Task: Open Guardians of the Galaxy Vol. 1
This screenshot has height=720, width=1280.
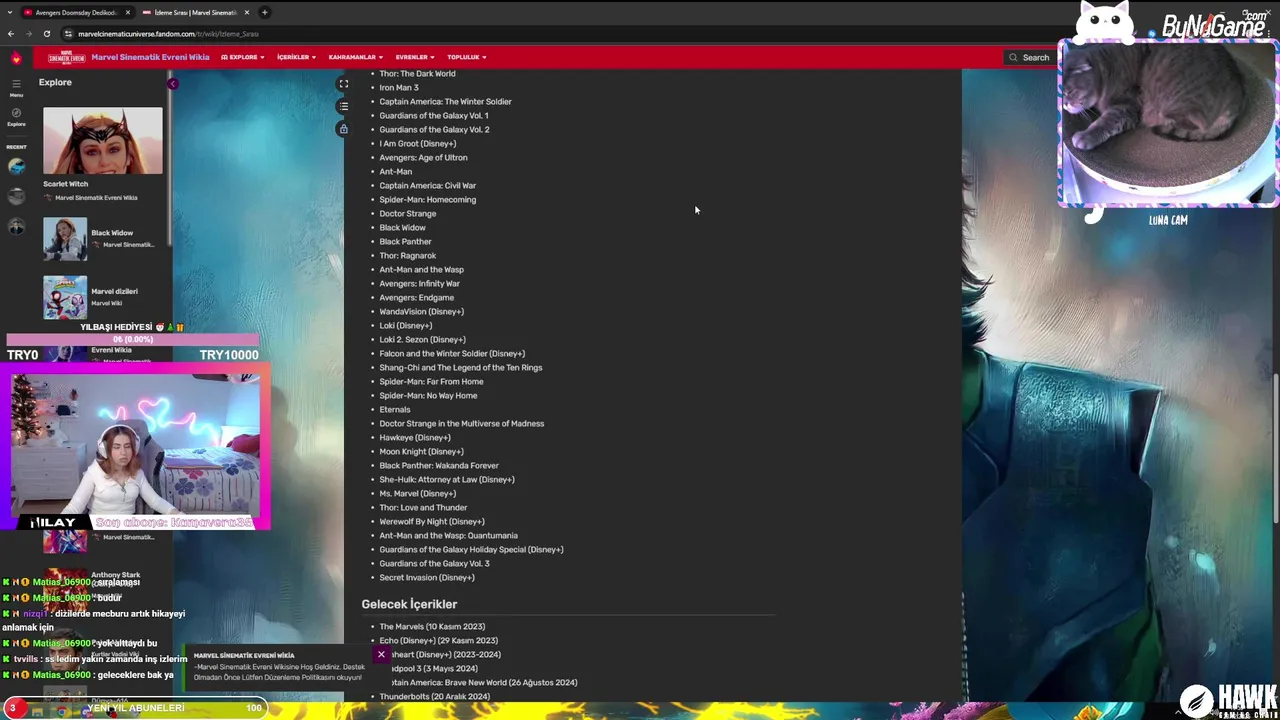Action: 434,115
